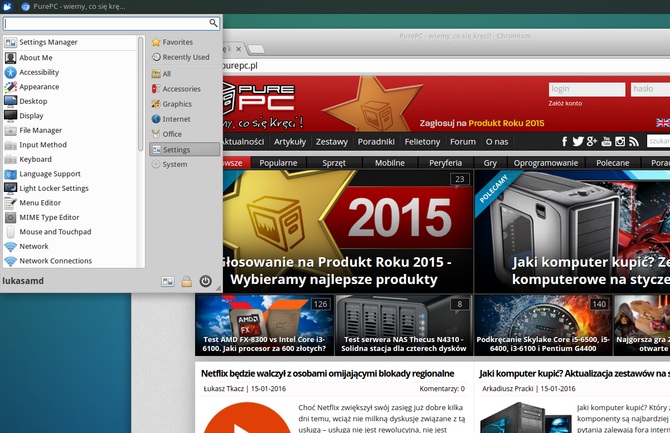
Task: Click Załóż konto link
Action: pyautogui.click(x=565, y=103)
